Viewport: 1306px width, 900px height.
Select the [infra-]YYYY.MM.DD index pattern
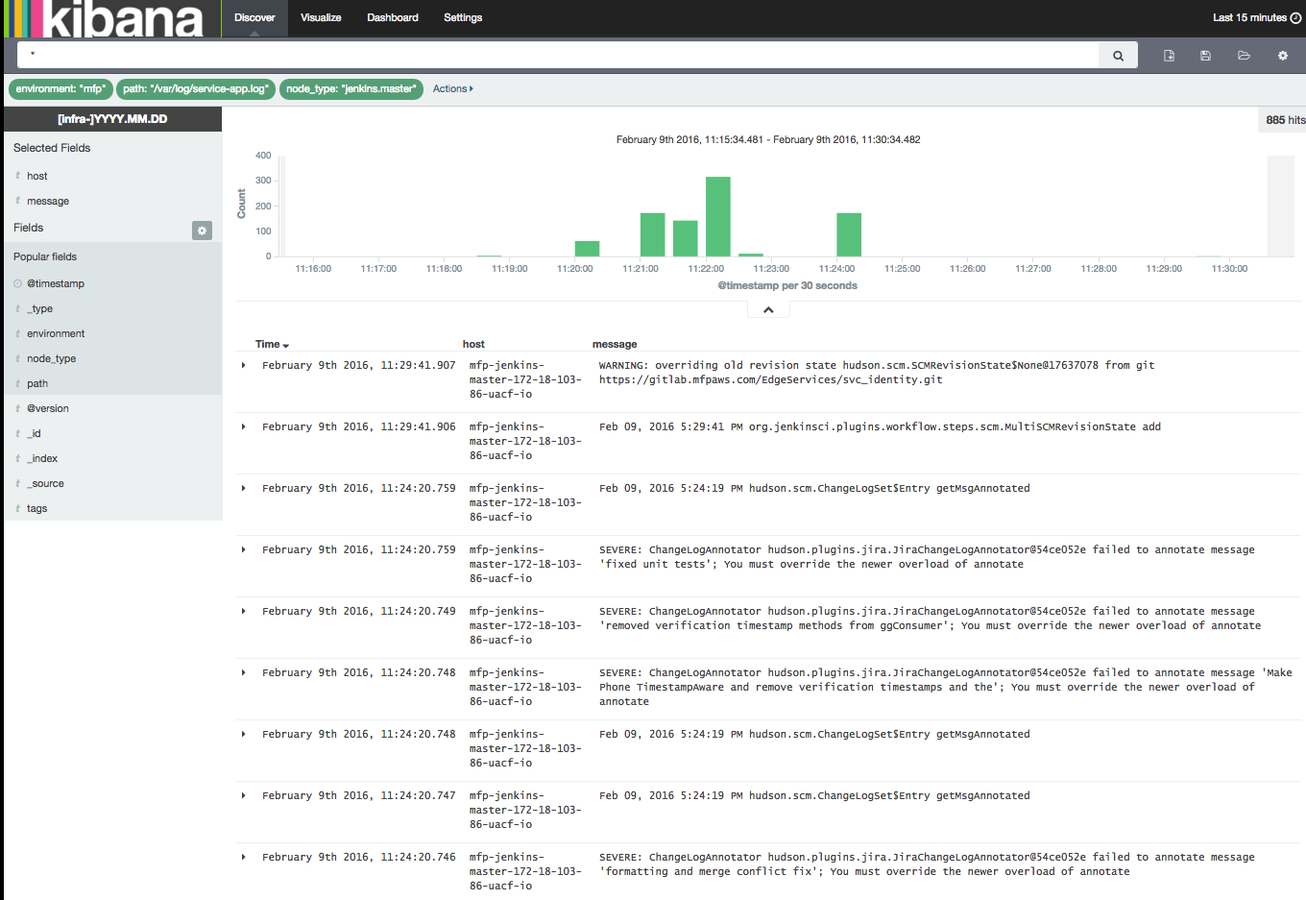[x=112, y=119]
